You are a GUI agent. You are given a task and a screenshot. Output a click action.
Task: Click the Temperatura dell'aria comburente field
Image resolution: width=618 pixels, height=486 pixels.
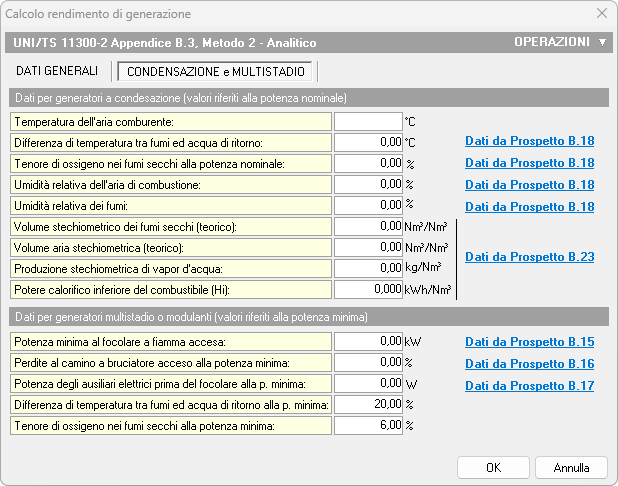click(x=368, y=121)
